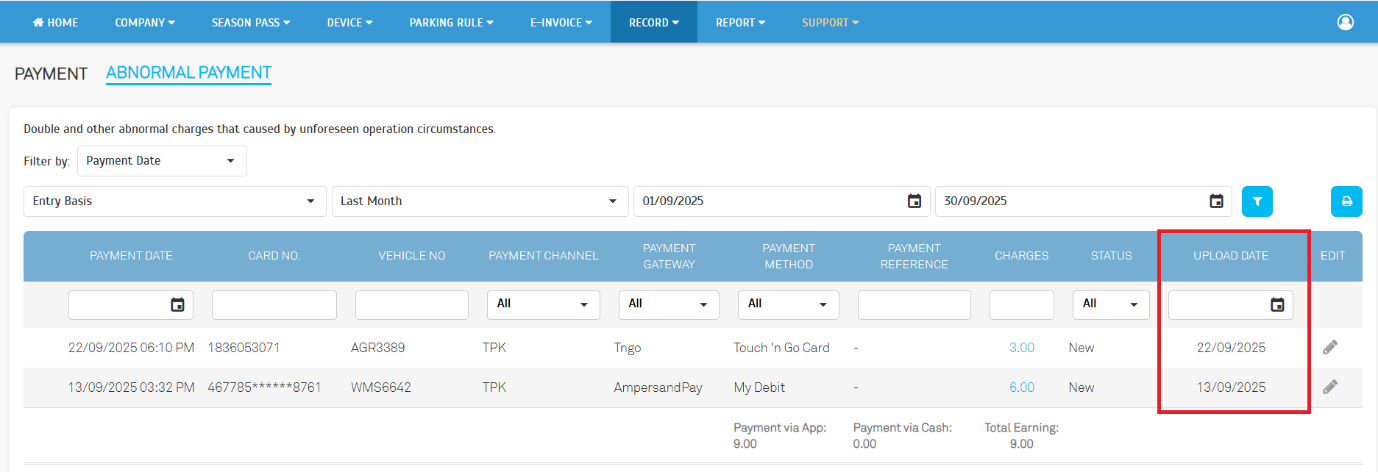The width and height of the screenshot is (1378, 472).
Task: Open the E-Invoice menu
Action: click(x=561, y=22)
